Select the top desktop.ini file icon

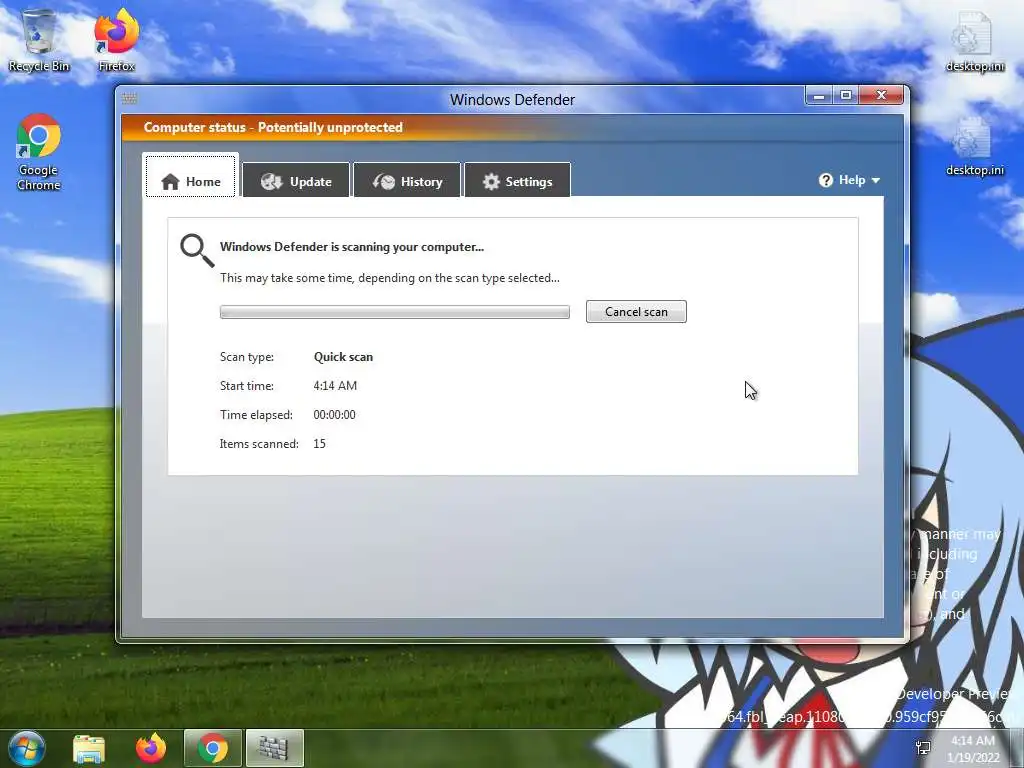[974, 42]
